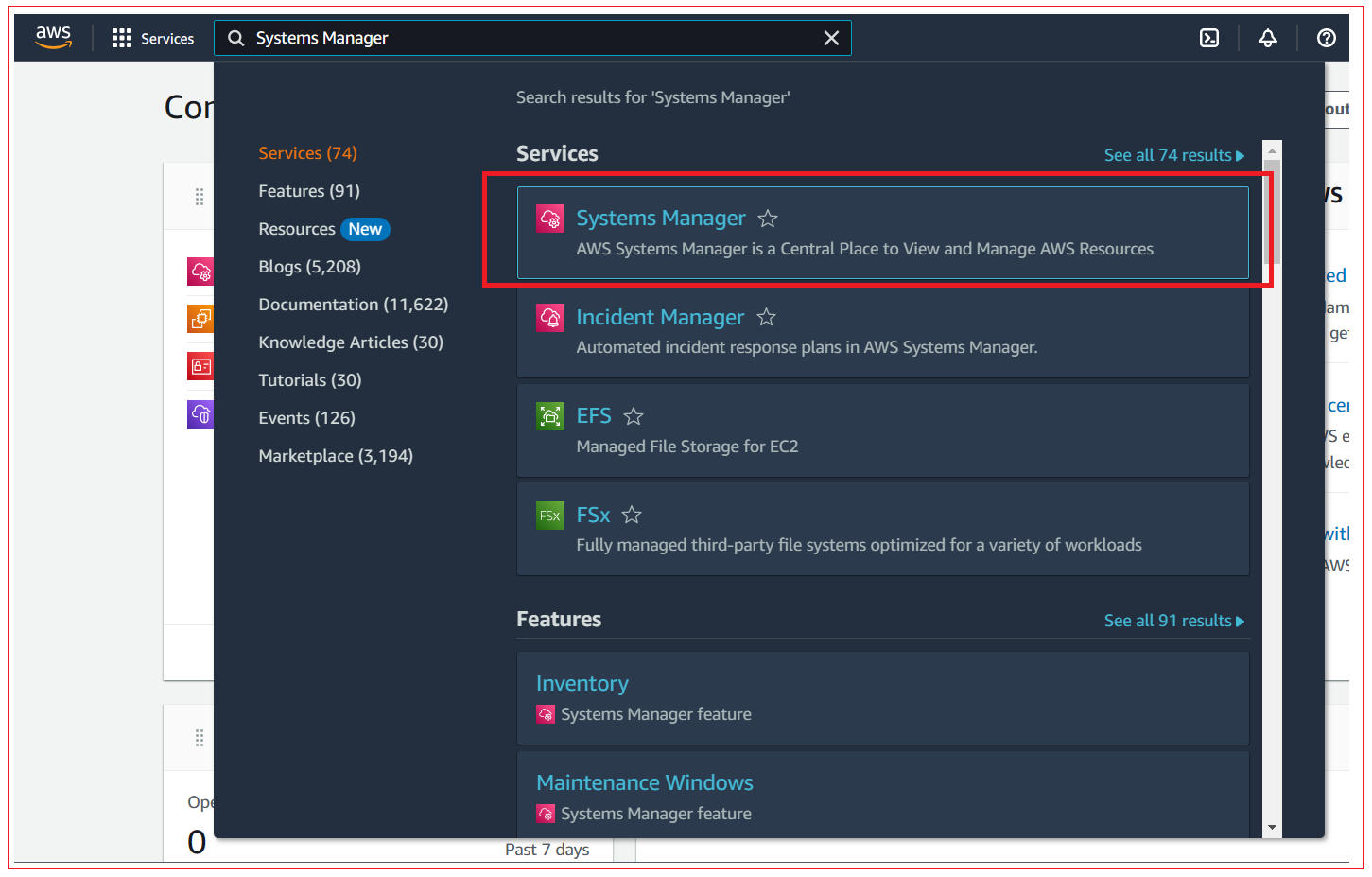Image resolution: width=1372 pixels, height=877 pixels.
Task: Launch the CloudShell terminal icon
Action: pyautogui.click(x=1209, y=38)
